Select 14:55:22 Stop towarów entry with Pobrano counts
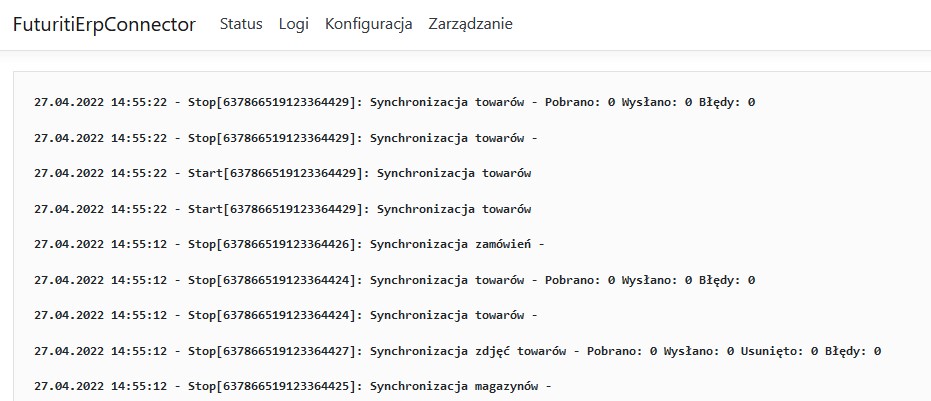Viewport: 931px width, 401px height. (x=394, y=102)
